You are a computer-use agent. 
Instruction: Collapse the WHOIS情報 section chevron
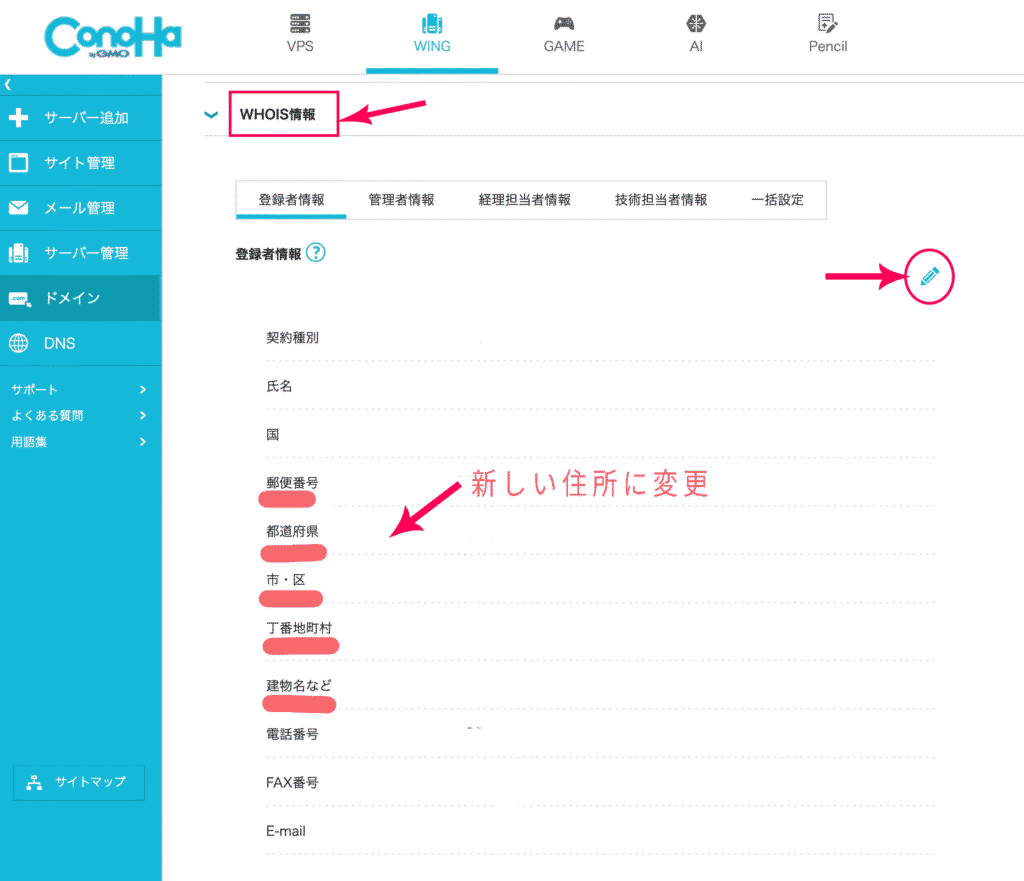[x=211, y=115]
